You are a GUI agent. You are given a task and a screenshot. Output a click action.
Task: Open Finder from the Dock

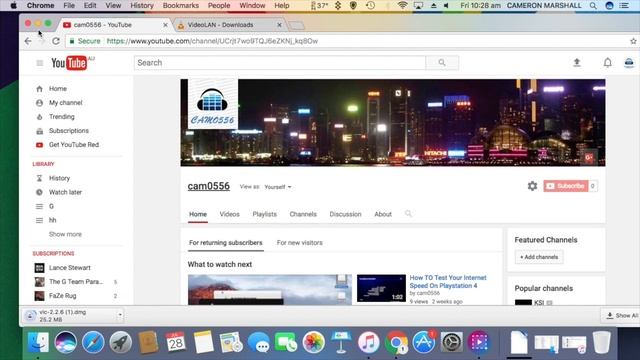pos(38,342)
